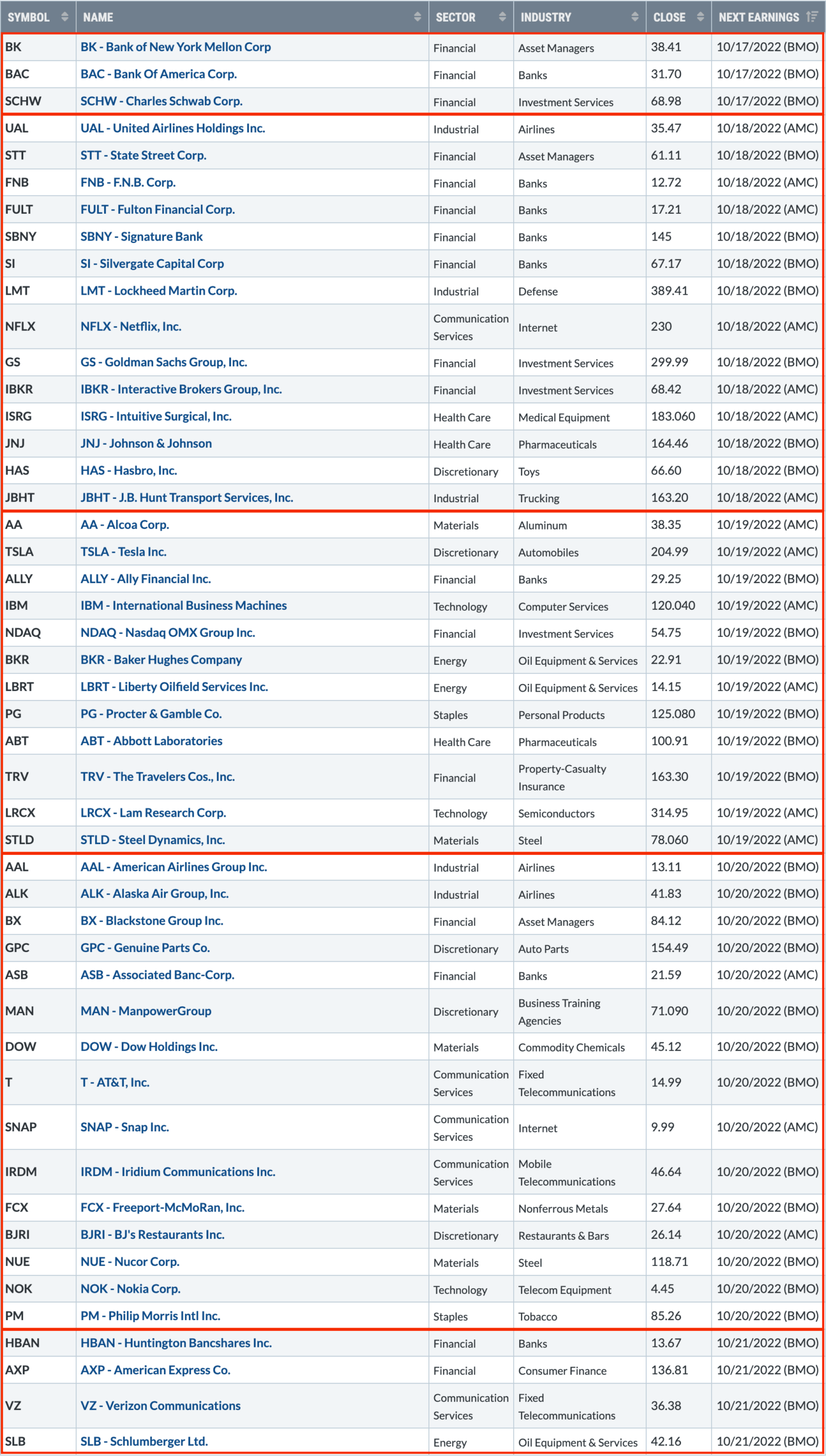Open IBKR - Interactive Brokers Group link
Image resolution: width=826 pixels, height=1456 pixels.
pyautogui.click(x=181, y=390)
